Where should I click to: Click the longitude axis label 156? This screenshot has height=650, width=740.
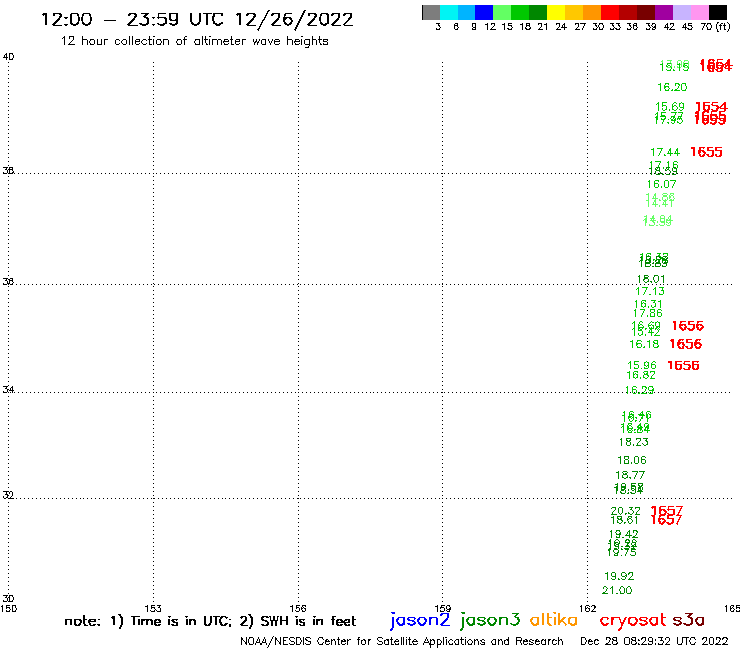pyautogui.click(x=298, y=609)
